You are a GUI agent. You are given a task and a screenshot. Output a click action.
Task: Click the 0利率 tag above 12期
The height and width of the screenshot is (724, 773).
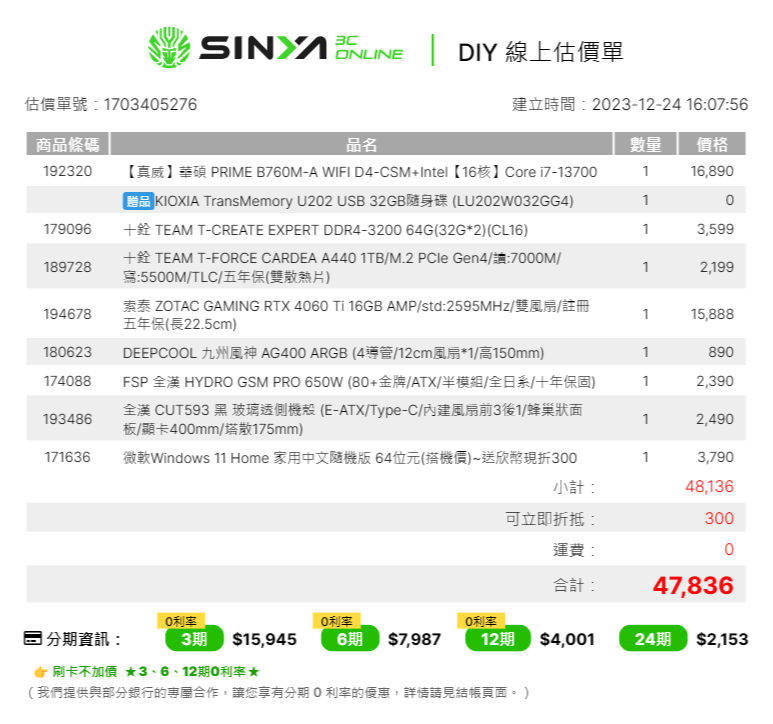[481, 621]
